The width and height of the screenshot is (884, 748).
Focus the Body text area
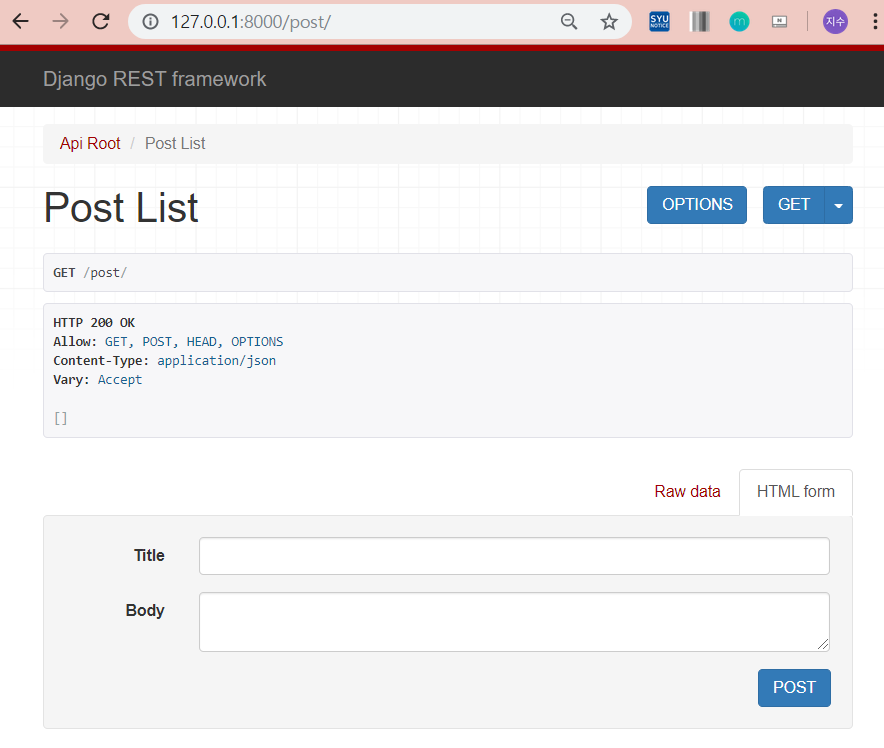(514, 622)
